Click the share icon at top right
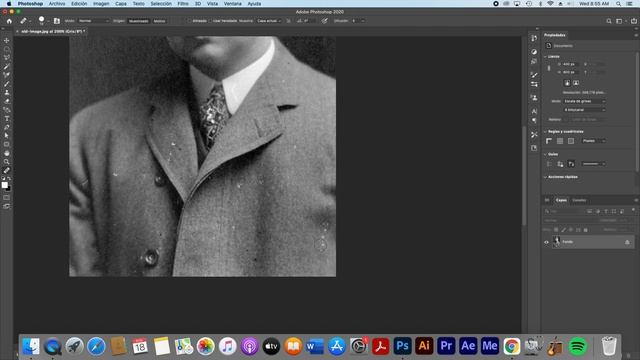640x360 pixels. pos(633,21)
